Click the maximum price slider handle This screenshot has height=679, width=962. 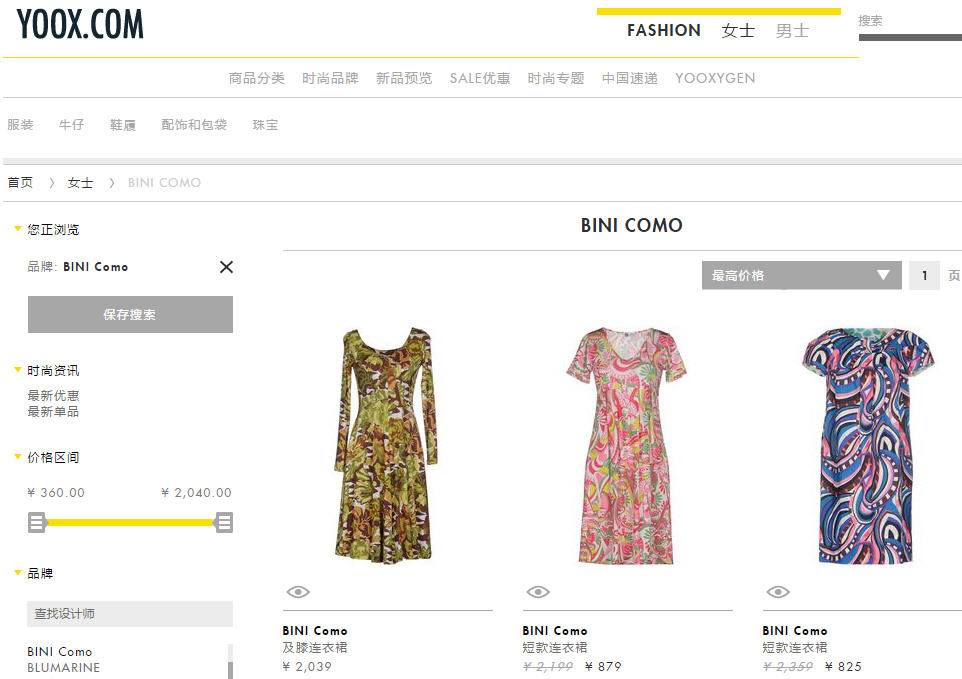[x=224, y=523]
